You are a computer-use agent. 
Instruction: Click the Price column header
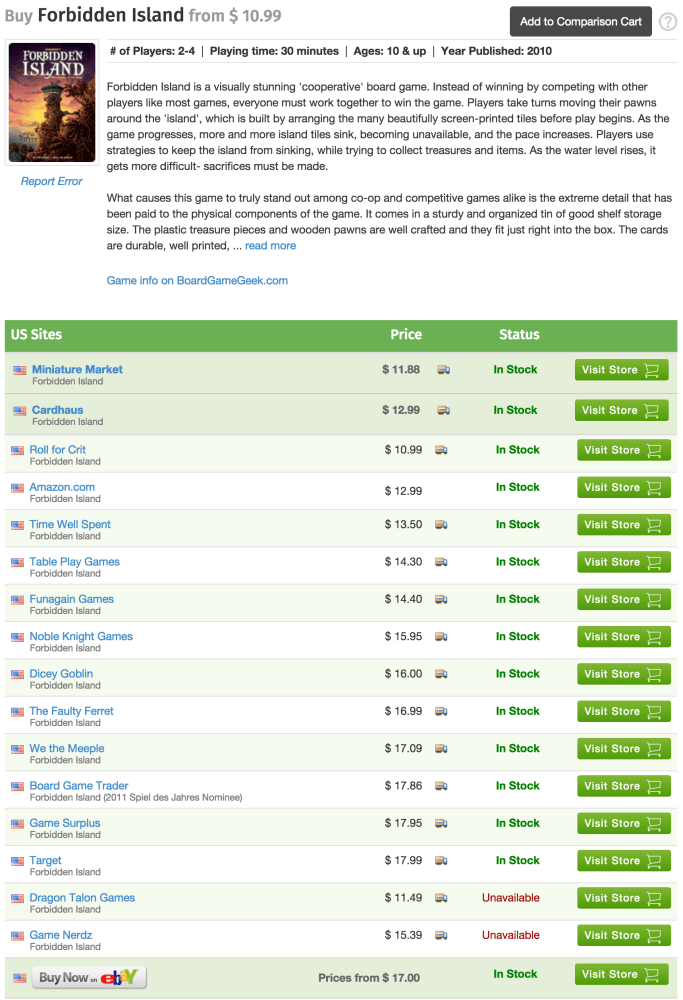point(406,335)
